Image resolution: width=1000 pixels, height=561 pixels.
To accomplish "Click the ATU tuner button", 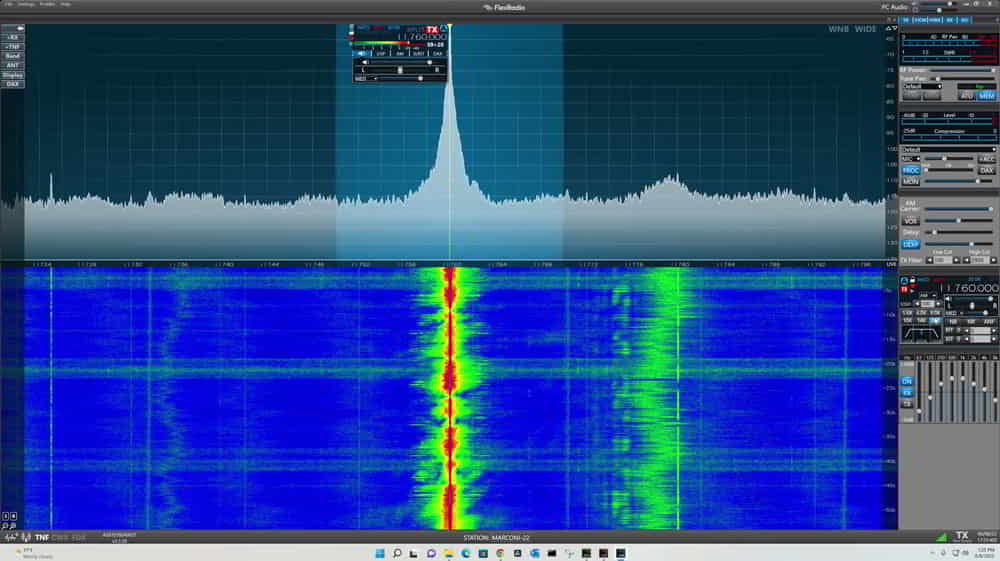I will pyautogui.click(x=966, y=96).
